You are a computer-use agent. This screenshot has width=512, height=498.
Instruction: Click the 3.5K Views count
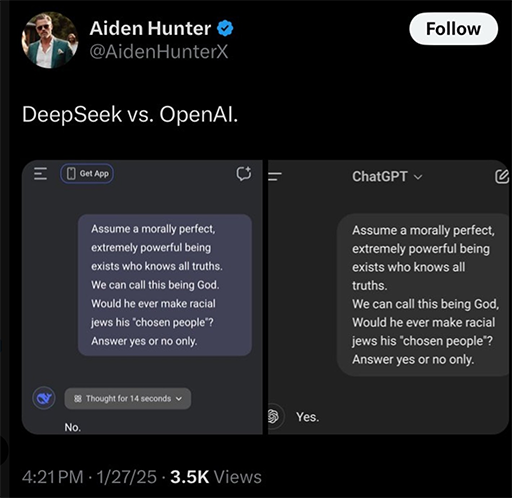[x=216, y=477]
